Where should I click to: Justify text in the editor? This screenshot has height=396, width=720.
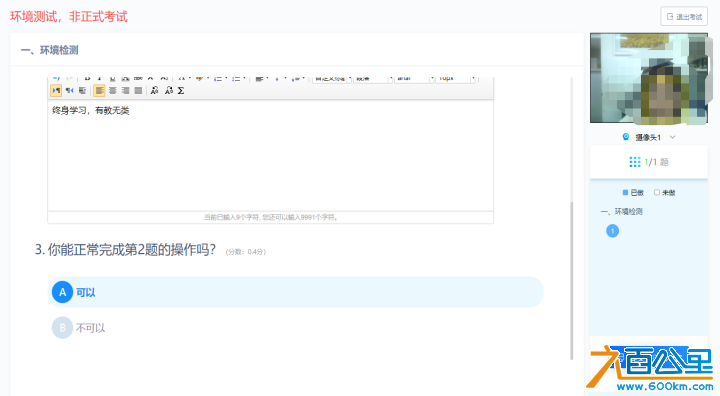[x=138, y=91]
